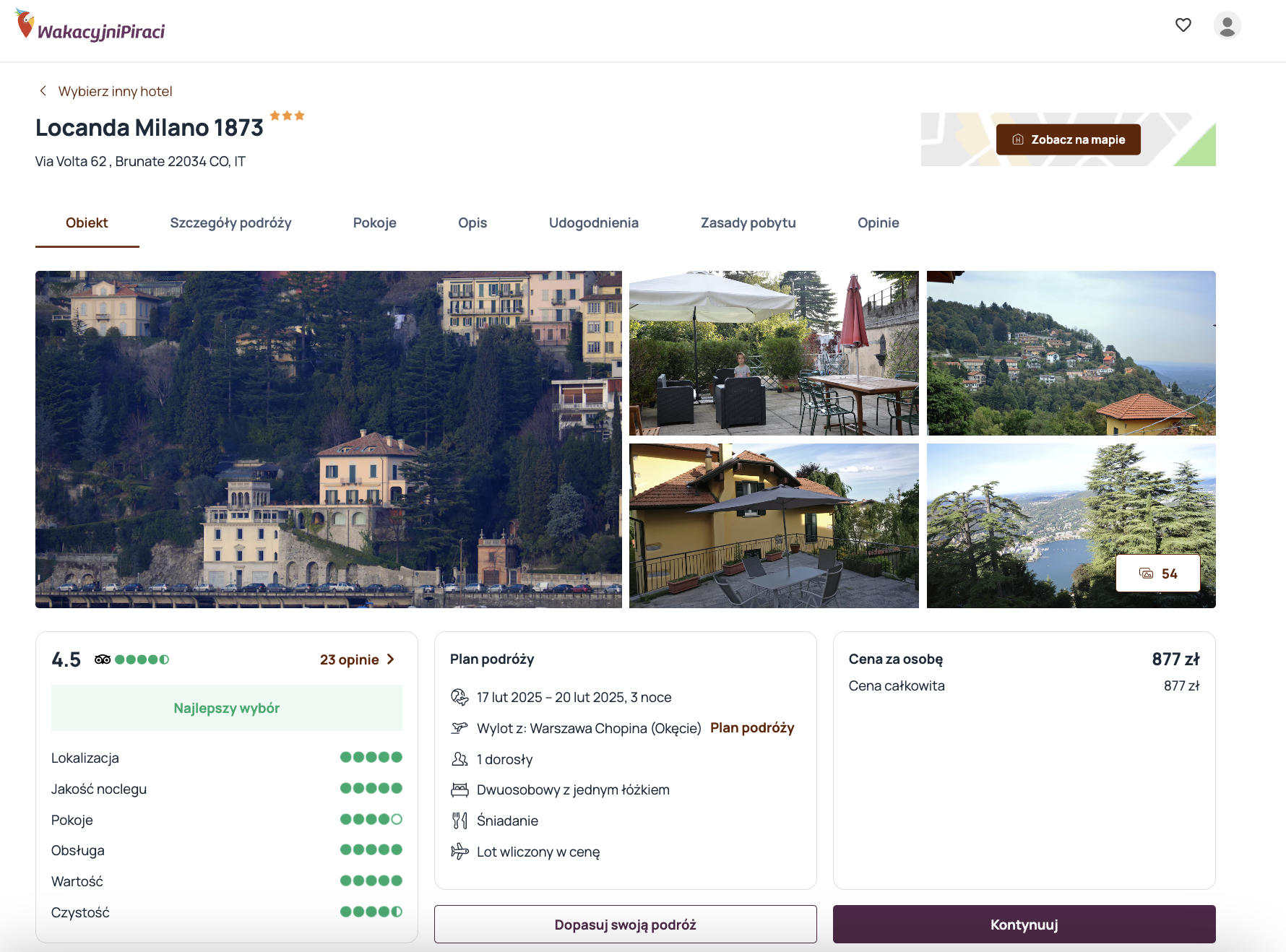Open the Udogodnienia tab
1286x952 pixels.
(x=594, y=223)
